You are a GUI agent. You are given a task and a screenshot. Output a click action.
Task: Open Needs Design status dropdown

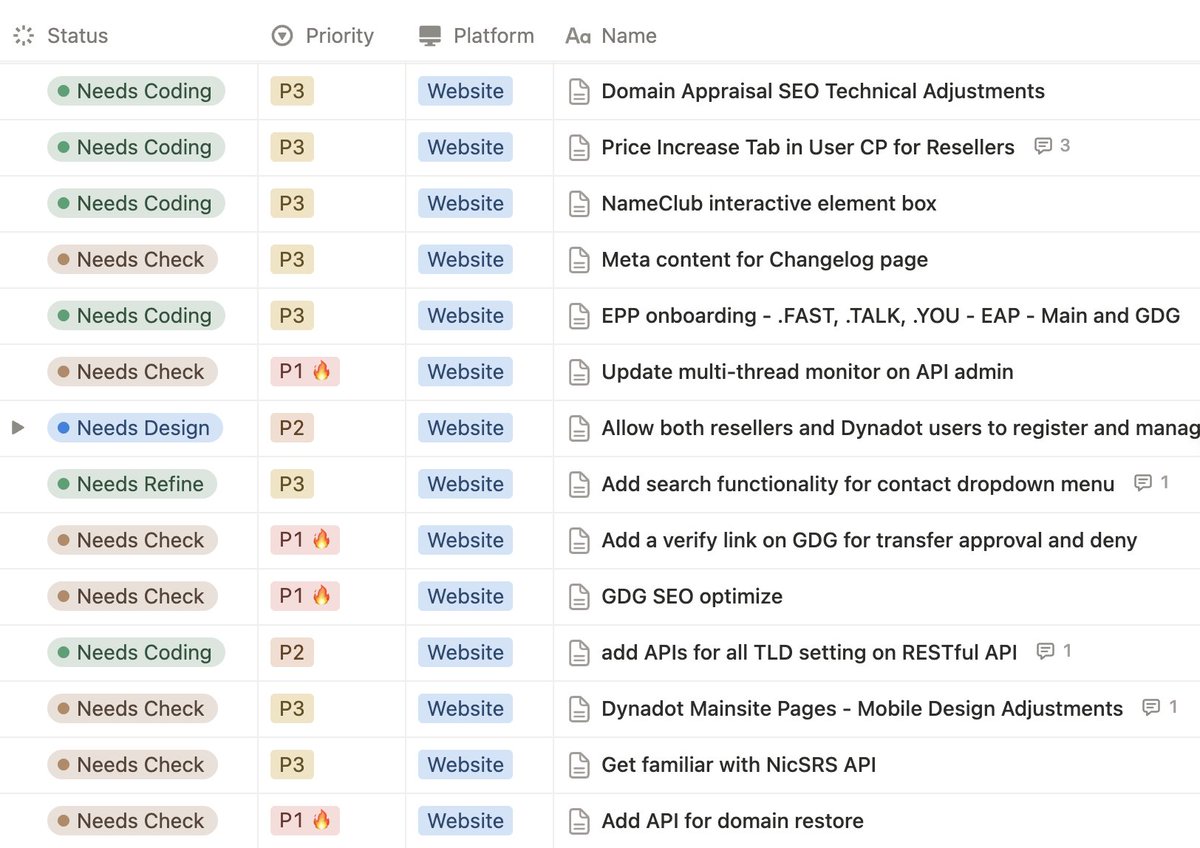135,428
